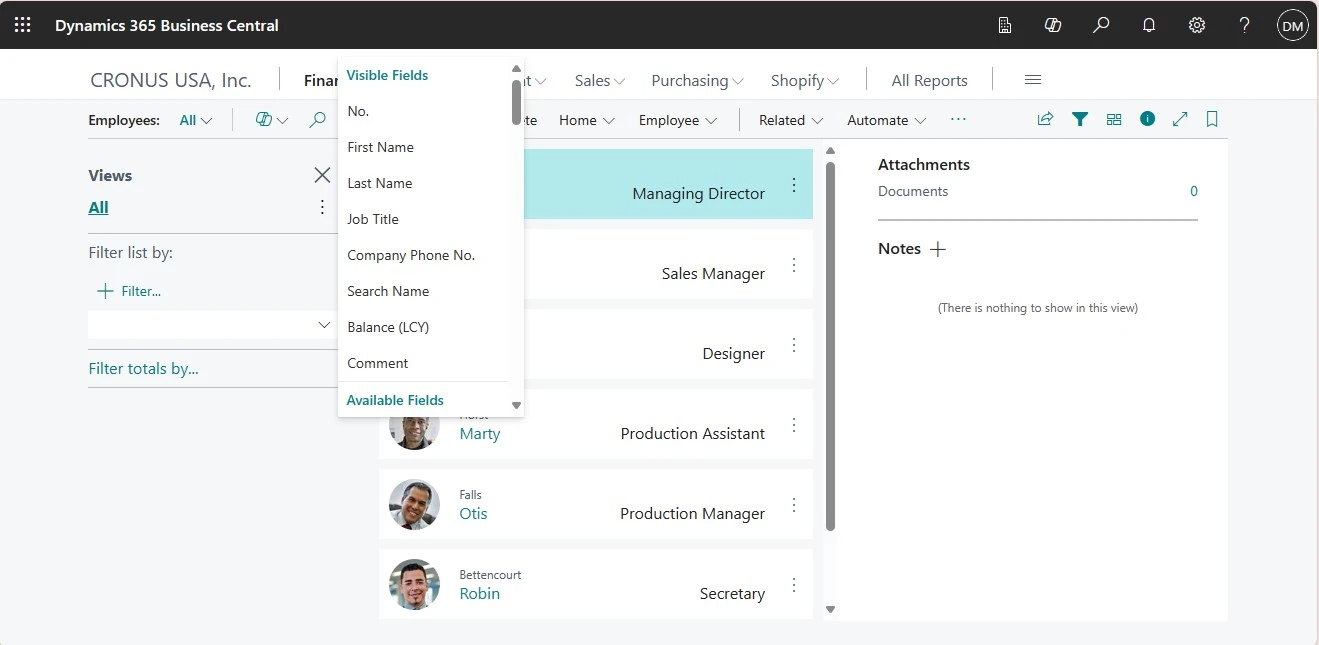The width and height of the screenshot is (1319, 645).
Task: Click the + Filter... button
Action: pyautogui.click(x=128, y=291)
